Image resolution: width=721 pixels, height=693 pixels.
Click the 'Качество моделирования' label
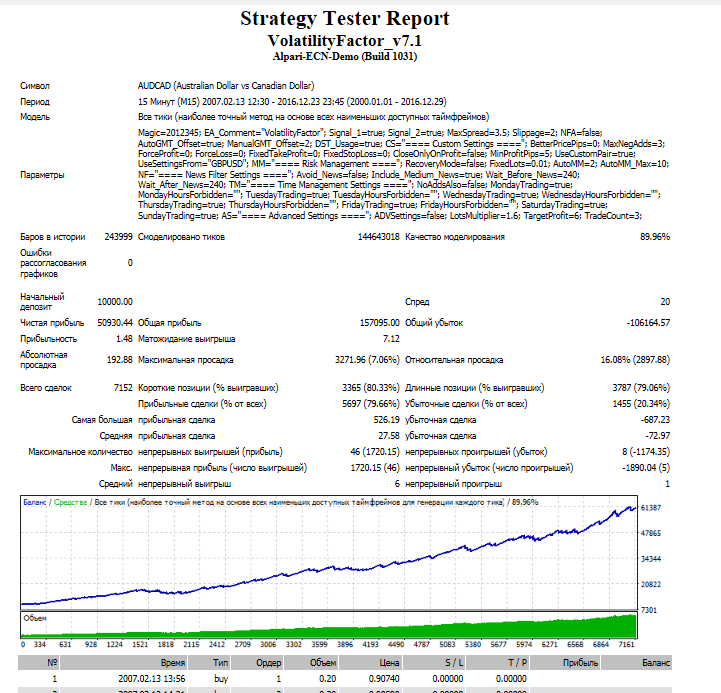(455, 237)
